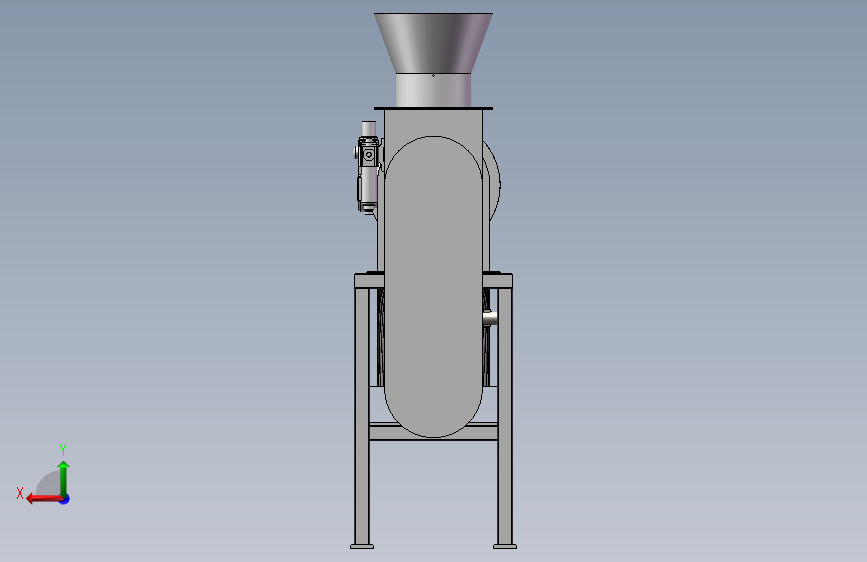Viewport: 867px width, 562px height.
Task: Select the large oval belt guard cover
Action: click(434, 287)
